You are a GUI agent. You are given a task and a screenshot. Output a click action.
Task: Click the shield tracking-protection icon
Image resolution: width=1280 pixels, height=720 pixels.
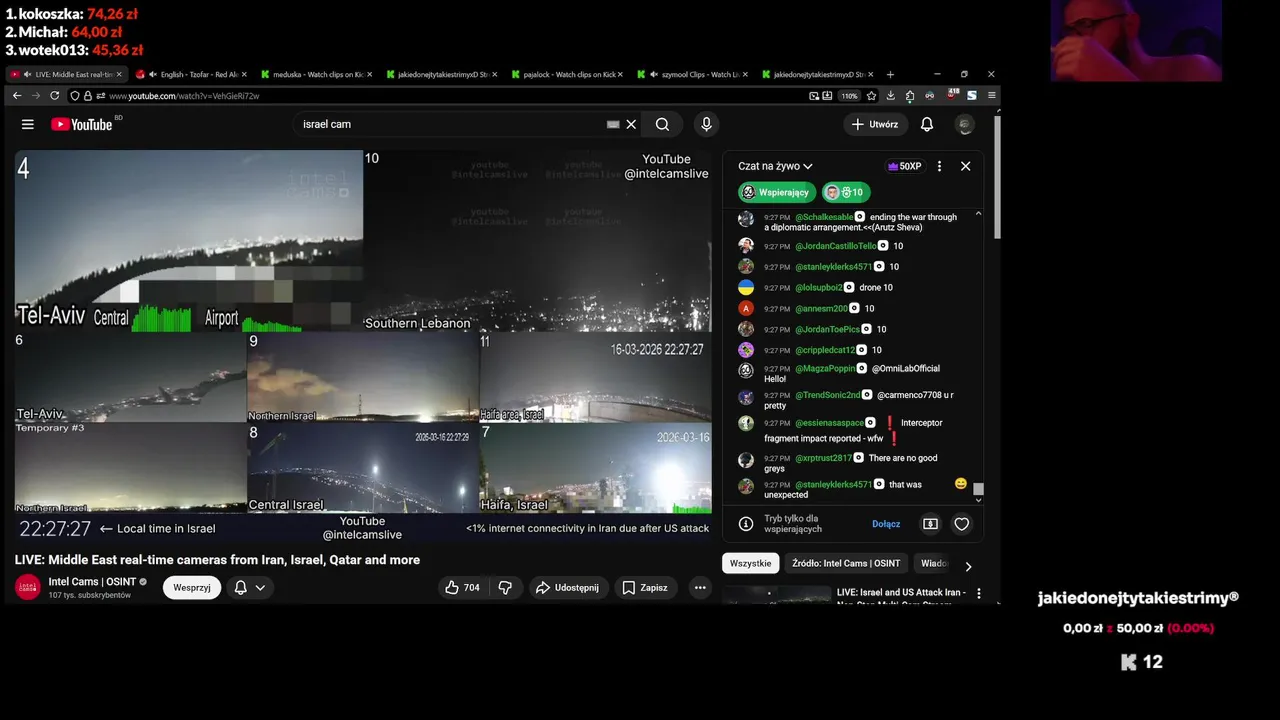pyautogui.click(x=75, y=96)
